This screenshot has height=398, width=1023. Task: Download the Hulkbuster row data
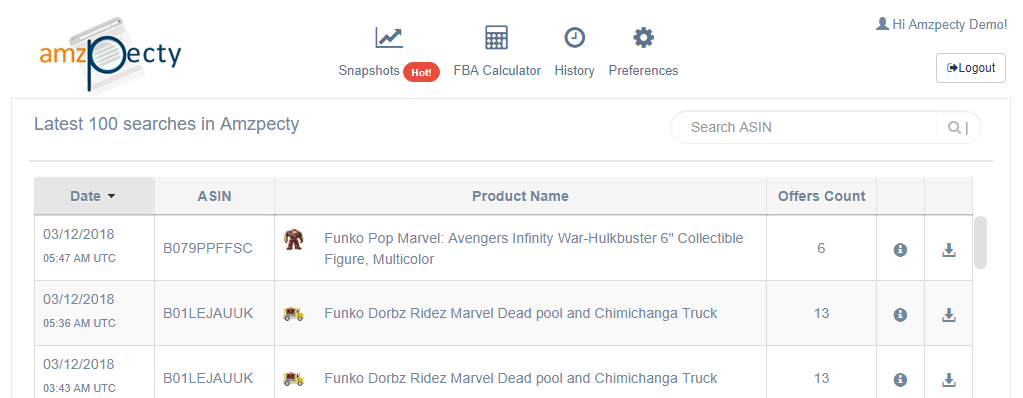[949, 249]
